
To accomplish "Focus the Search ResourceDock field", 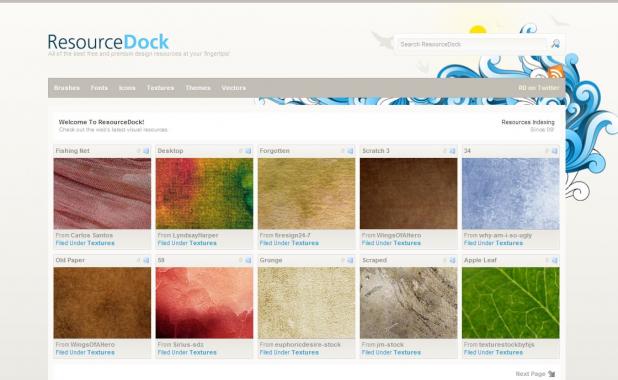I will click(472, 44).
